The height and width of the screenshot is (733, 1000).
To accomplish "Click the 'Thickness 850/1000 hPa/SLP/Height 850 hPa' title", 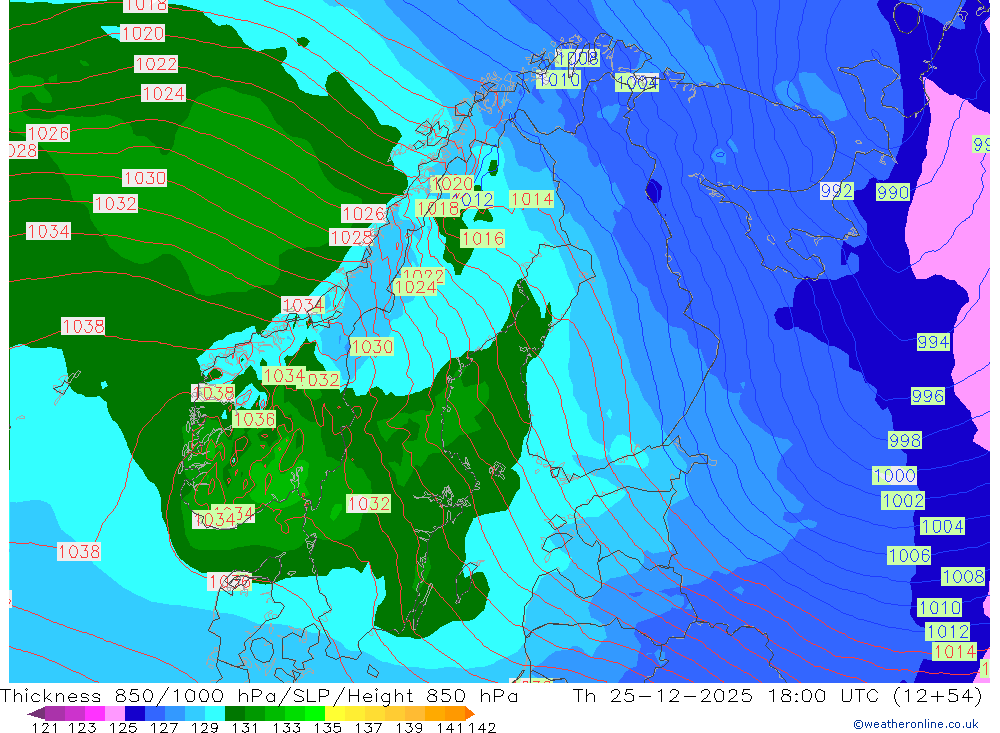I will (258, 695).
